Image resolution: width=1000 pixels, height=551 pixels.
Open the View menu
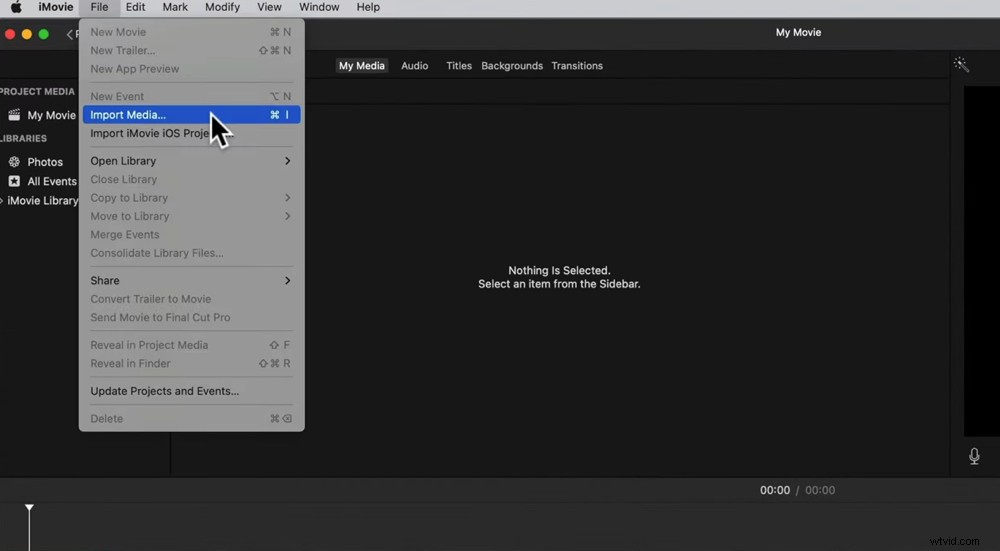tap(269, 7)
